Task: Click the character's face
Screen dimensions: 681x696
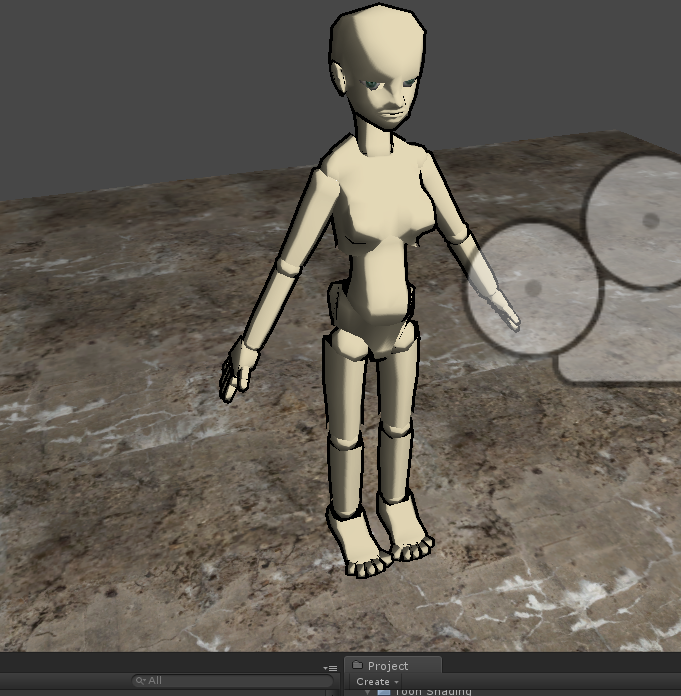Action: pos(385,98)
